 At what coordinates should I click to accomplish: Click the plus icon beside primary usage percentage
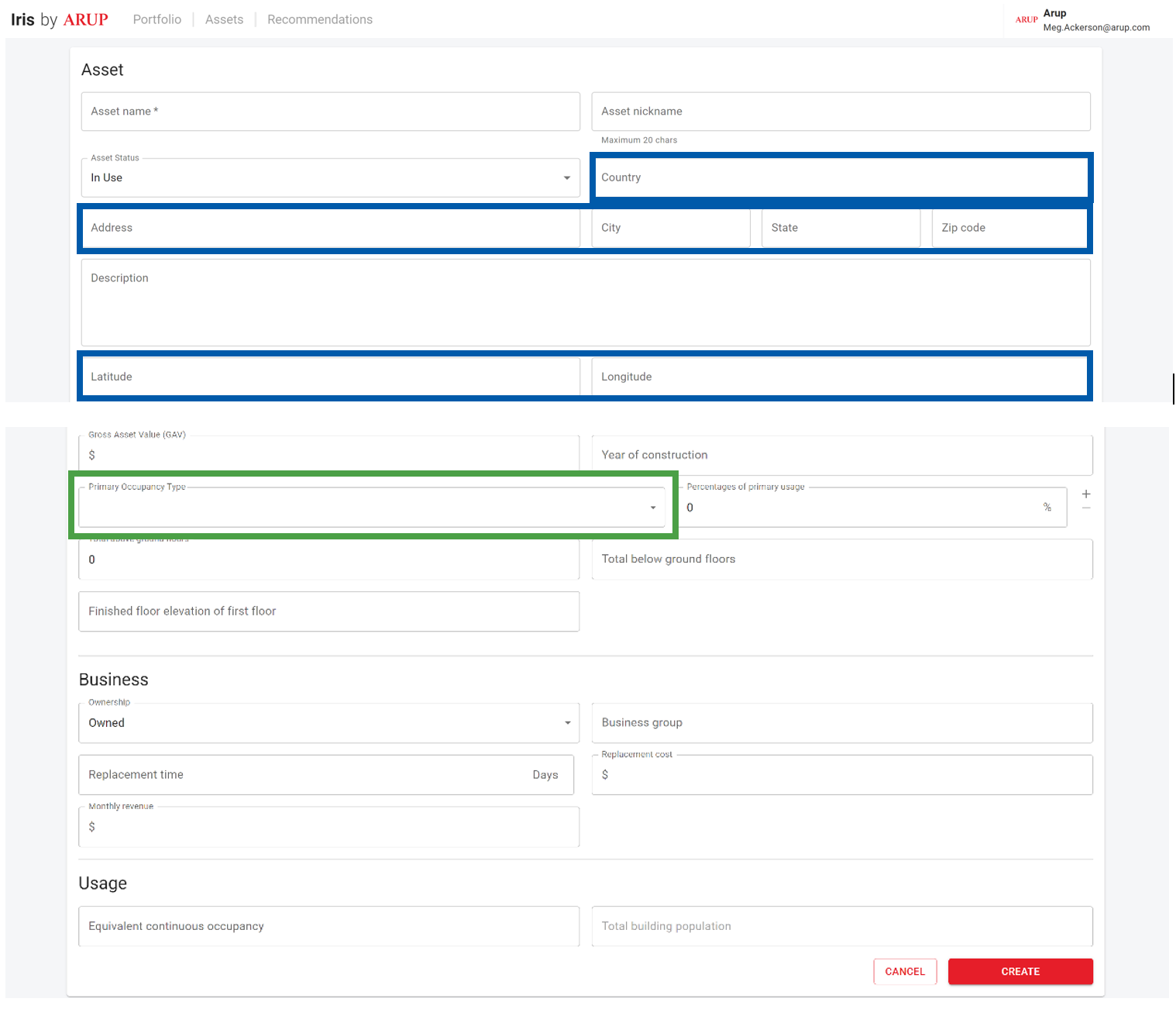[1085, 494]
